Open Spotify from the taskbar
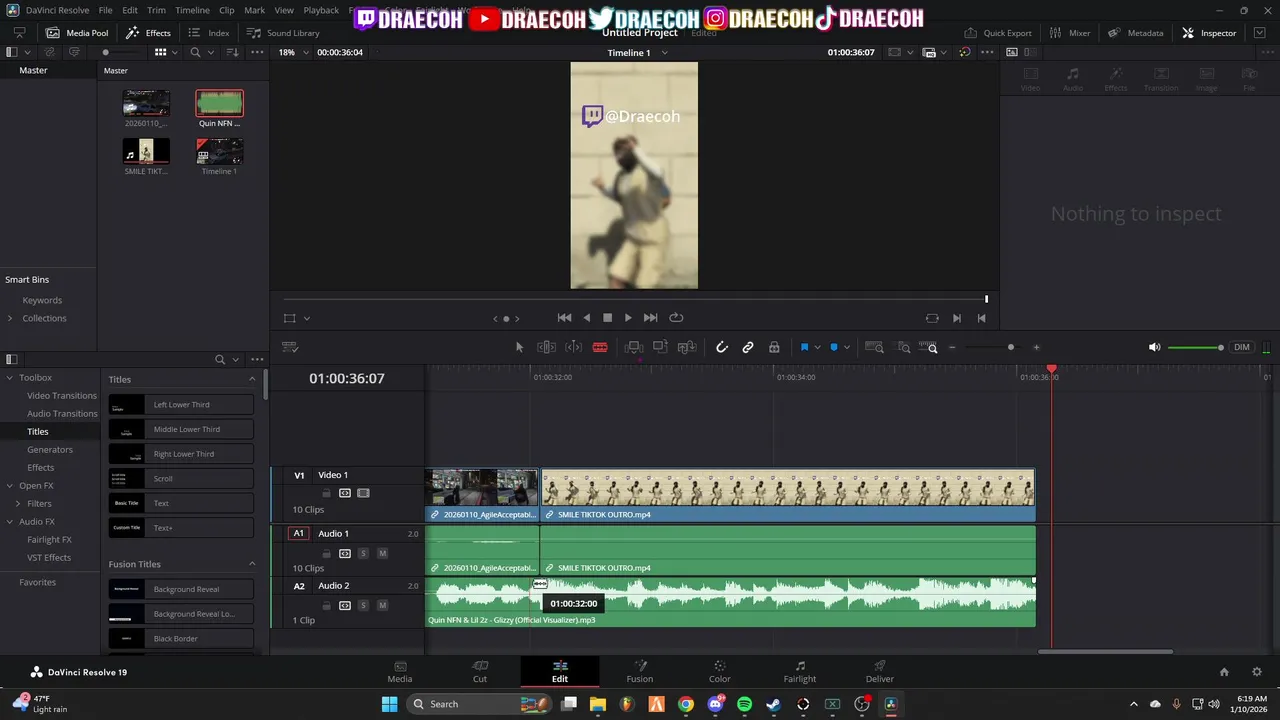 (x=744, y=704)
